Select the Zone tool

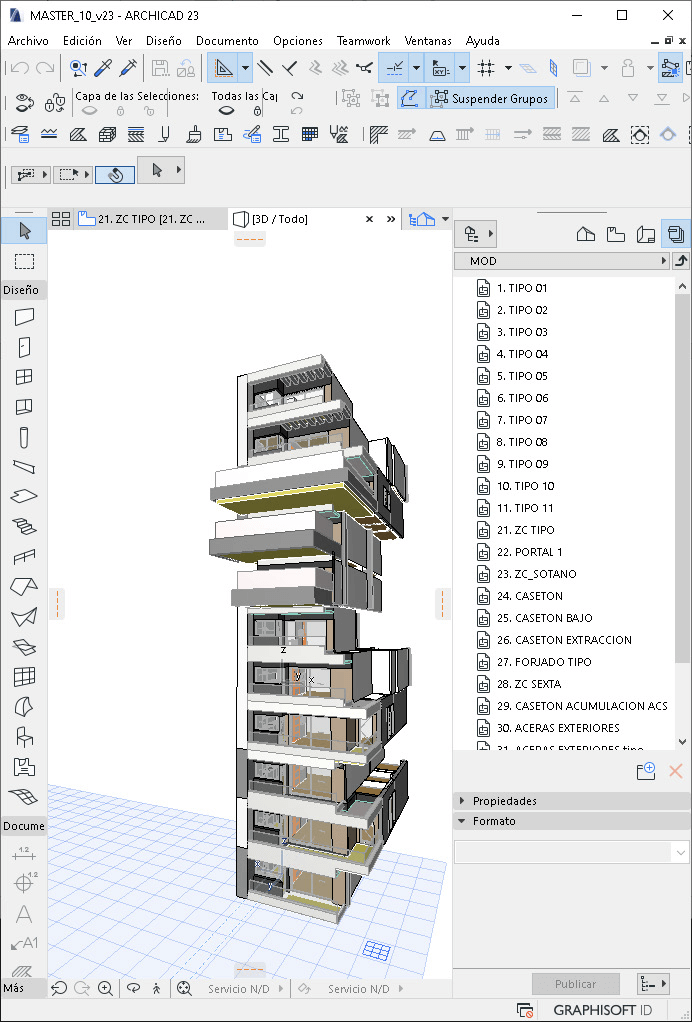(x=24, y=766)
